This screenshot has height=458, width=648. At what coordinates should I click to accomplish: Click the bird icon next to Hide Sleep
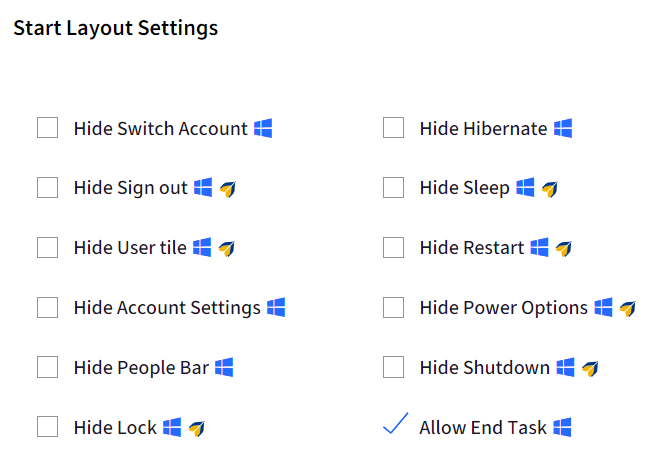coord(550,189)
